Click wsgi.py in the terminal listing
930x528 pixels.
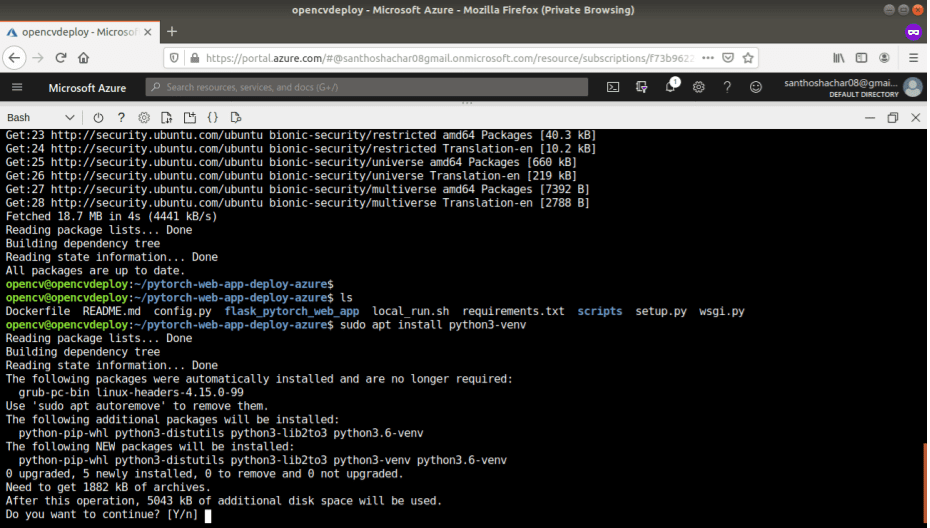coord(721,311)
